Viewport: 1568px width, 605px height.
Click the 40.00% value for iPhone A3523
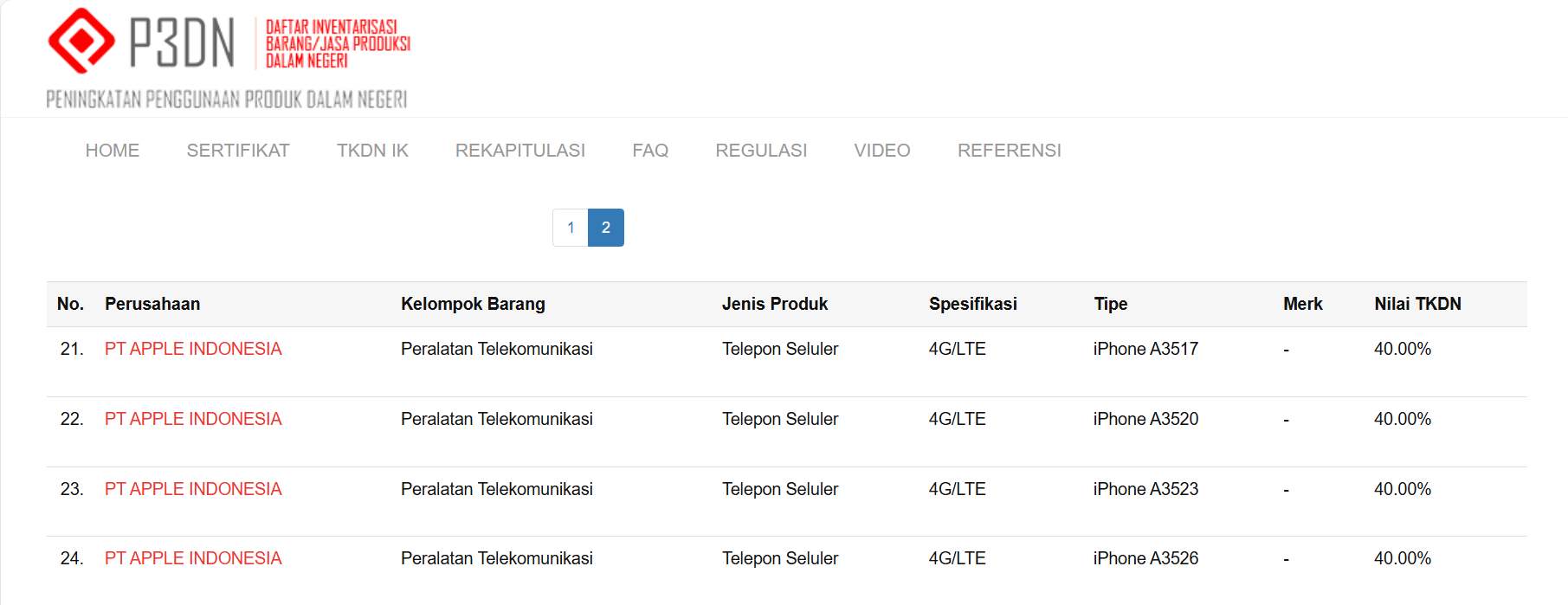pyautogui.click(x=1403, y=489)
